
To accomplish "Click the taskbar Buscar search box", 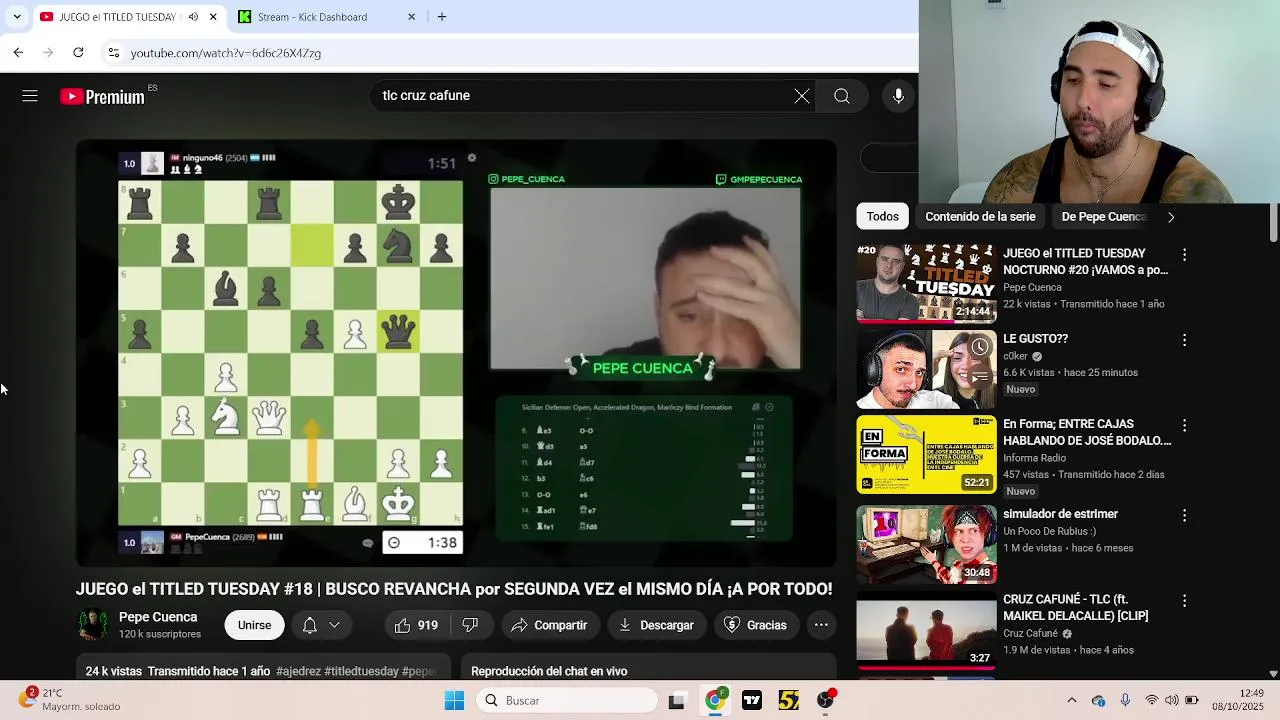I will pyautogui.click(x=566, y=700).
